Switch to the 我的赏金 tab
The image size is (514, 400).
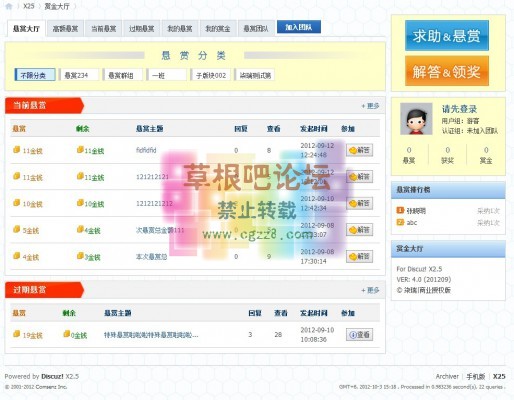click(x=218, y=29)
